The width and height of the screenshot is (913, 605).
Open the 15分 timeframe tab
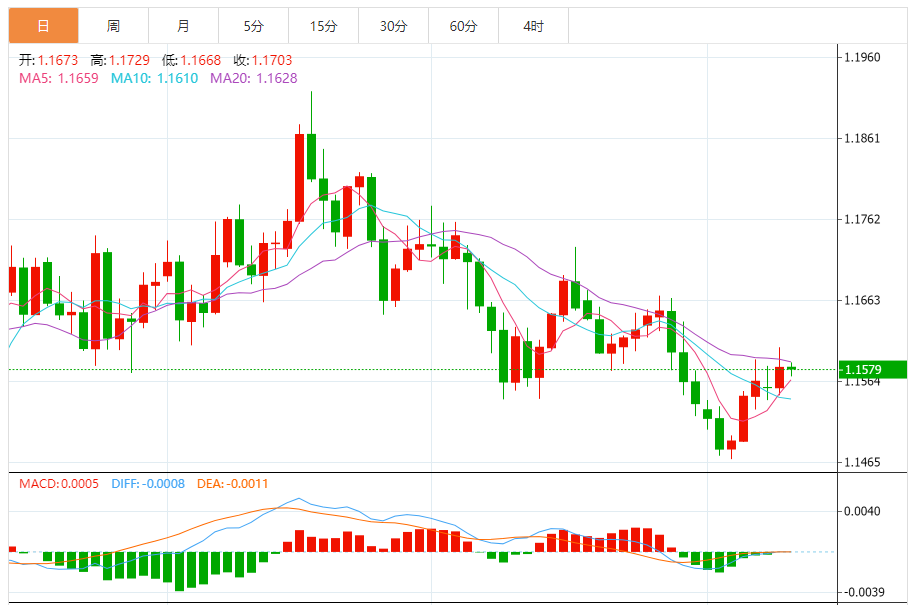tap(323, 26)
